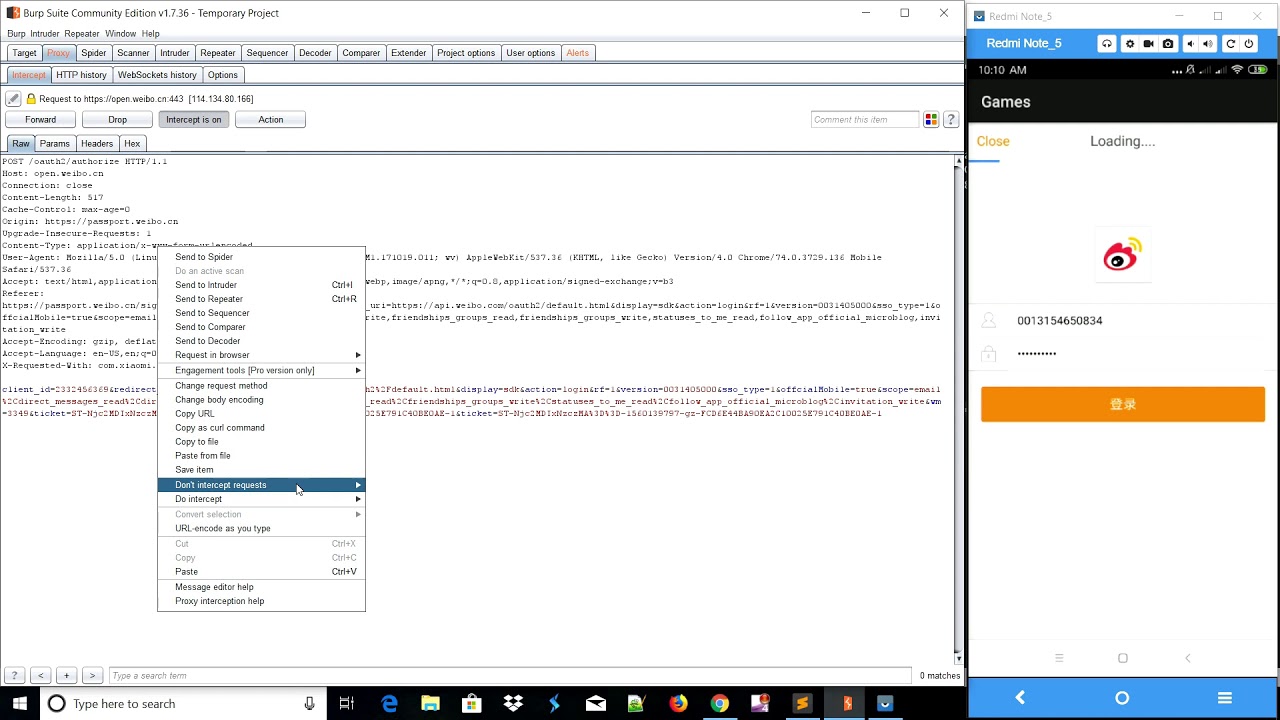Click headphone icon in Redmi Note_5 toolbar

[1107, 44]
